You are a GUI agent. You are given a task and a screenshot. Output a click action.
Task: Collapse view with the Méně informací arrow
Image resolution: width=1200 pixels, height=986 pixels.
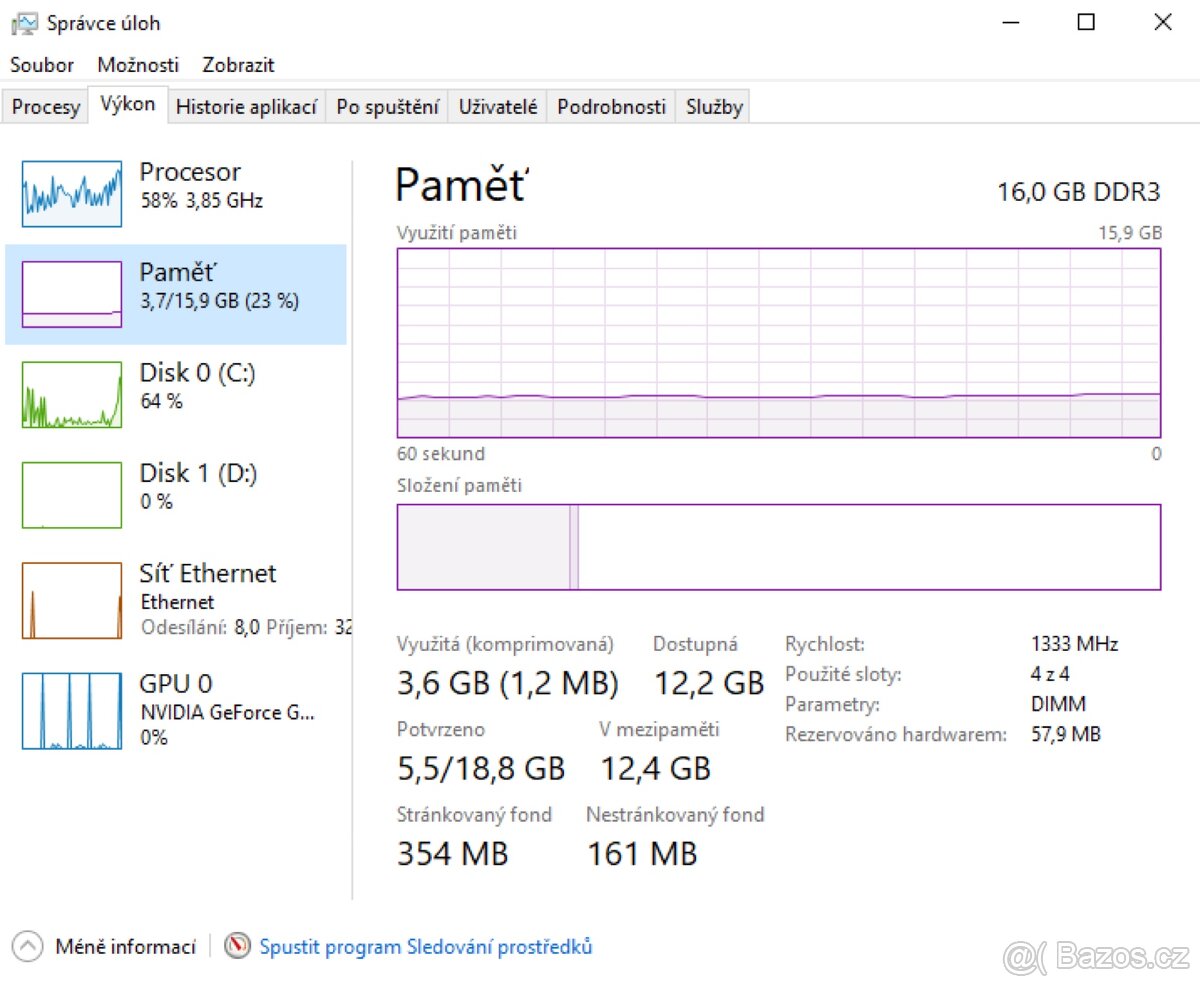(x=28, y=946)
